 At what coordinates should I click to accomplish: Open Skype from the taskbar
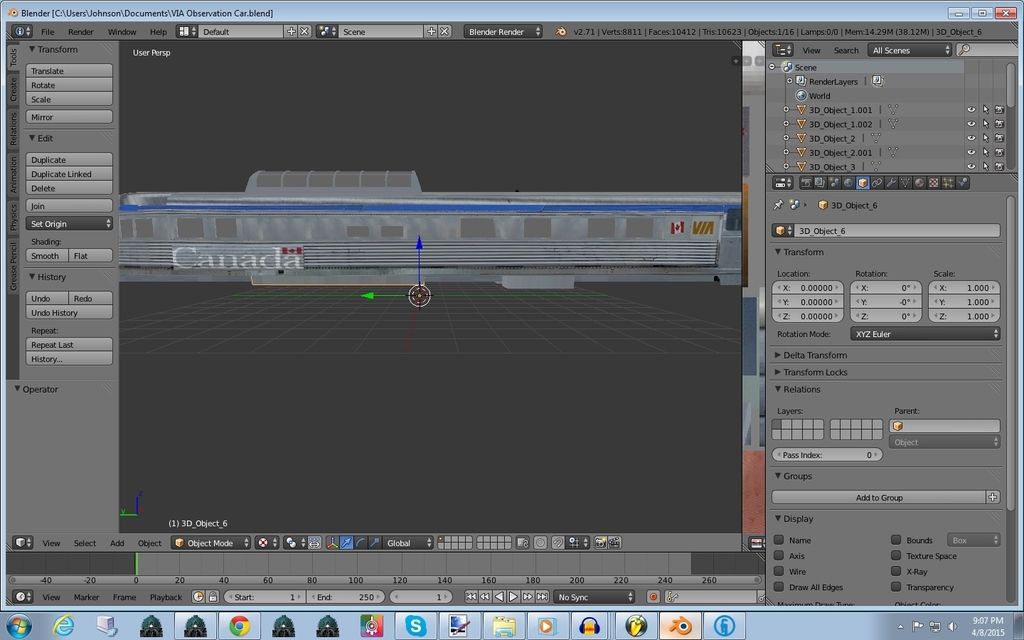click(x=415, y=626)
